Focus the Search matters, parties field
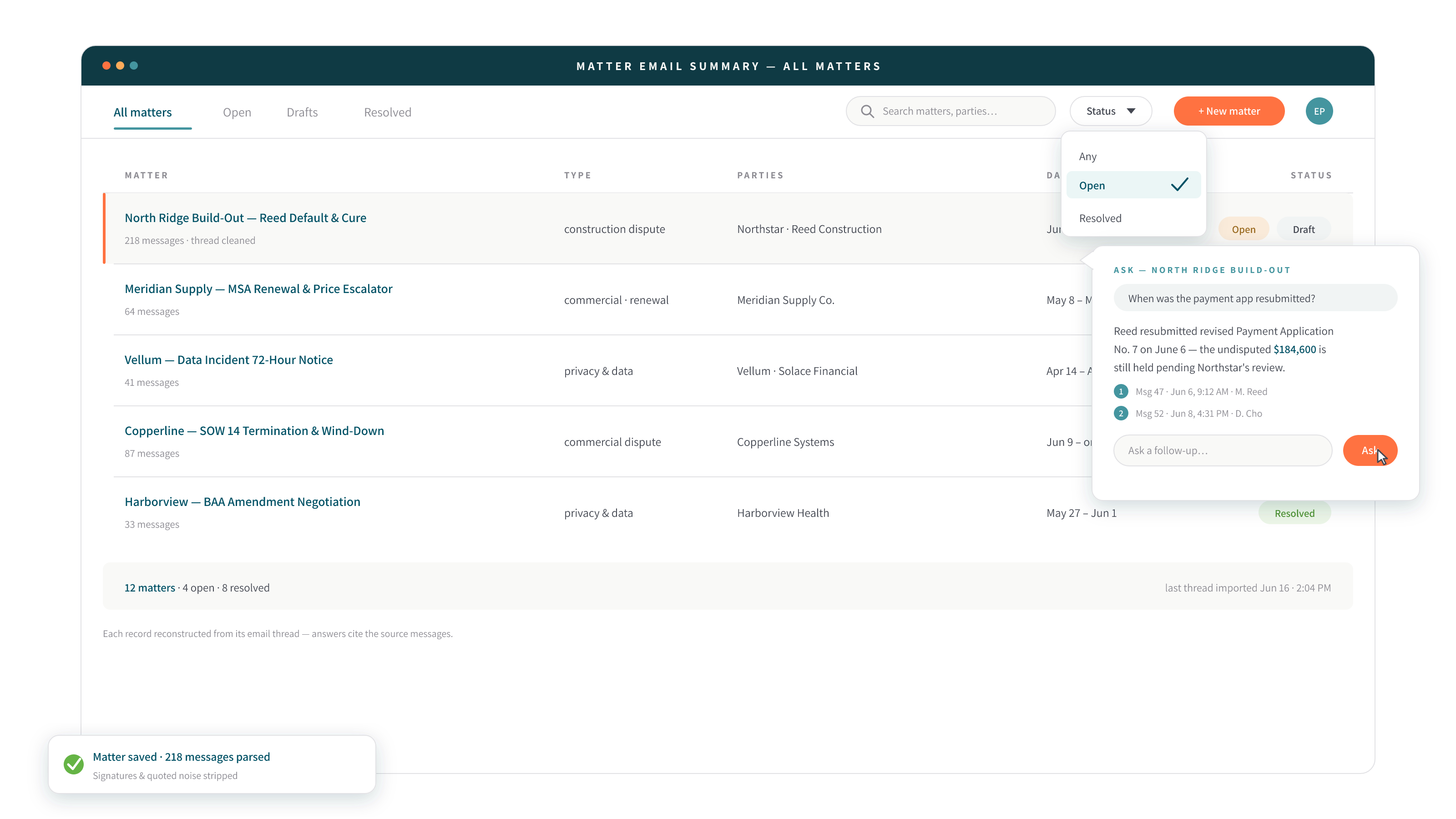This screenshot has width=1456, height=819. tap(950, 111)
